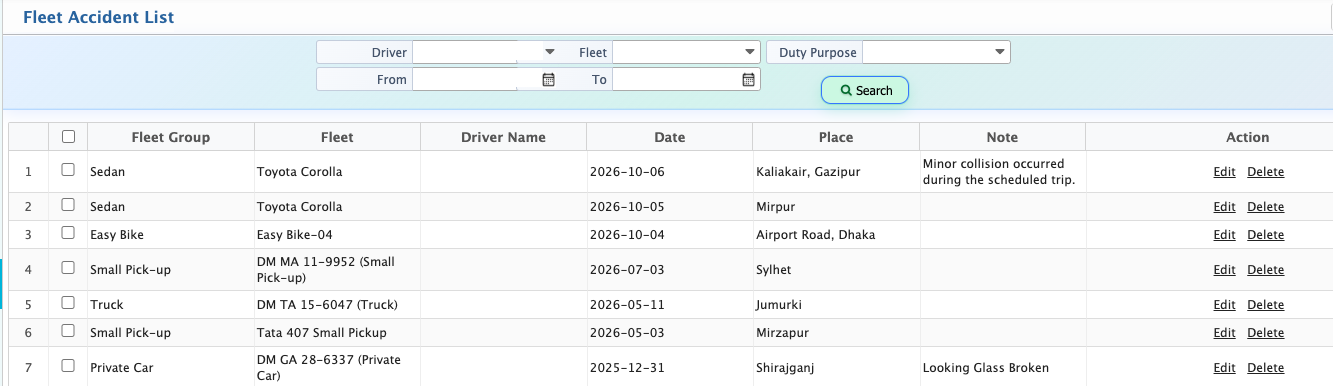Edit the Mirpur accident record
This screenshot has width=1333, height=386.
(x=1224, y=207)
